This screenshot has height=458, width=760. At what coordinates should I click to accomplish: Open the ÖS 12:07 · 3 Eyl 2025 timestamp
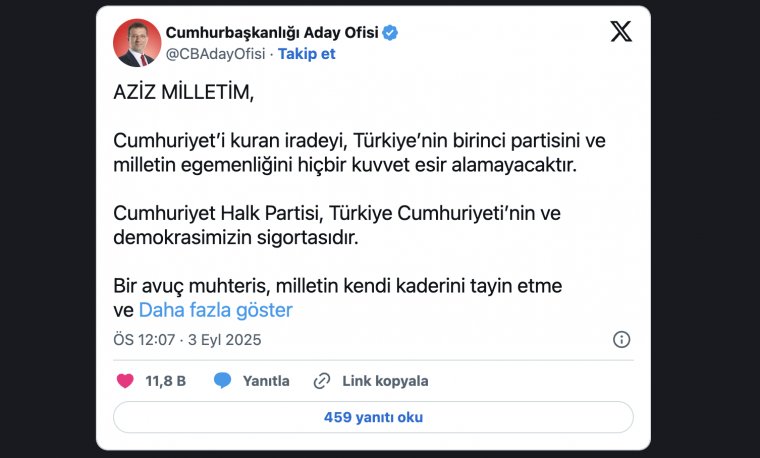pos(187,340)
